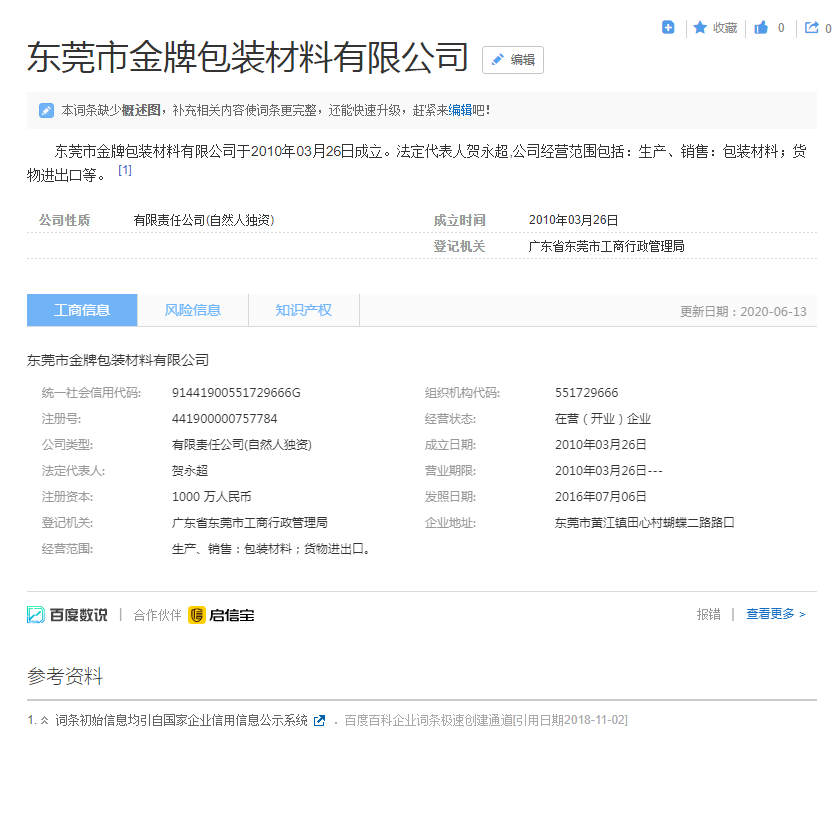Screen dimensions: 839x816
Task: Click the blue 编辑 link in the notice bar
Action: (x=460, y=110)
